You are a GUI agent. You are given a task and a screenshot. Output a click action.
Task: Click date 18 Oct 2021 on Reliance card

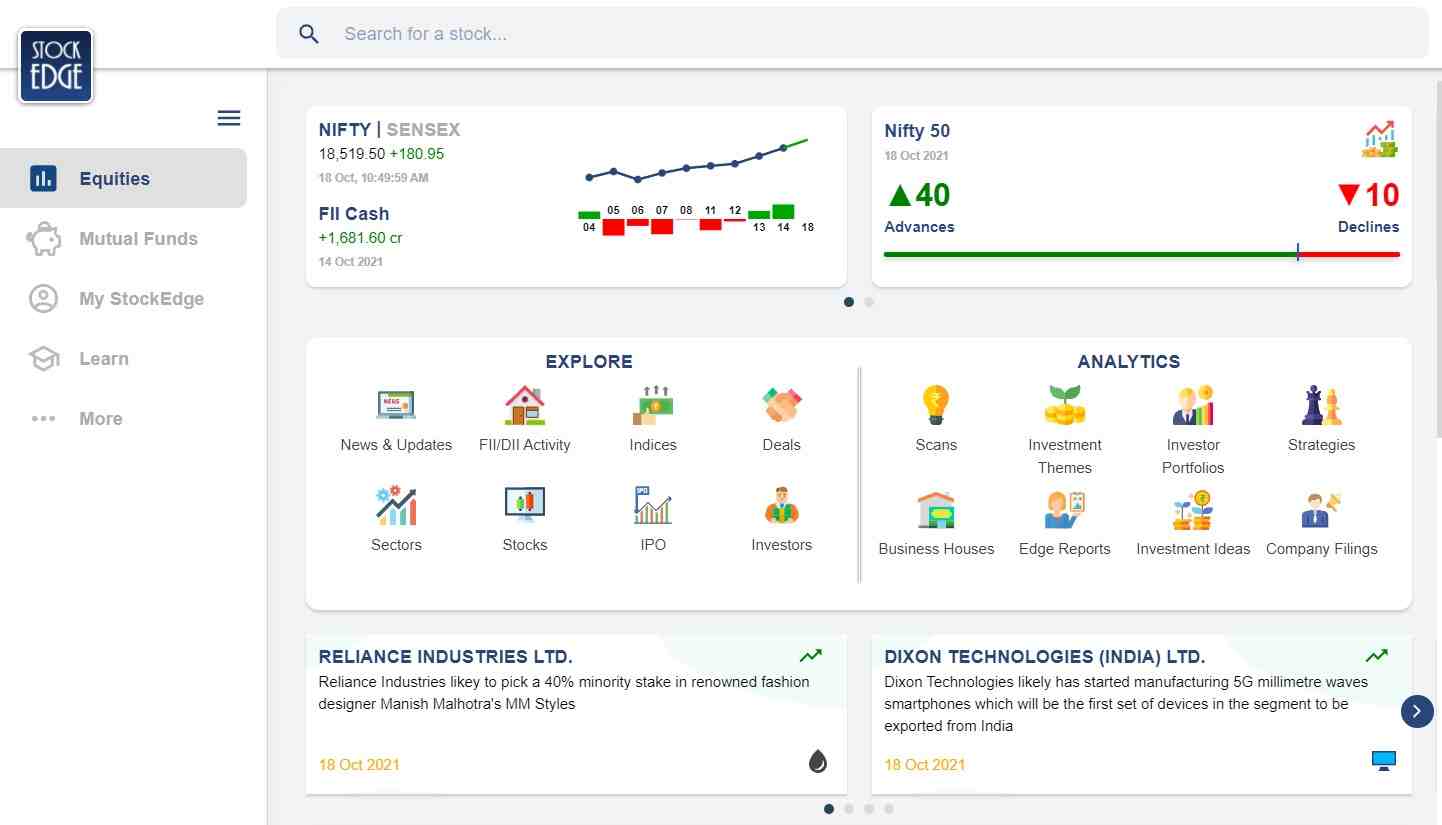click(x=359, y=765)
